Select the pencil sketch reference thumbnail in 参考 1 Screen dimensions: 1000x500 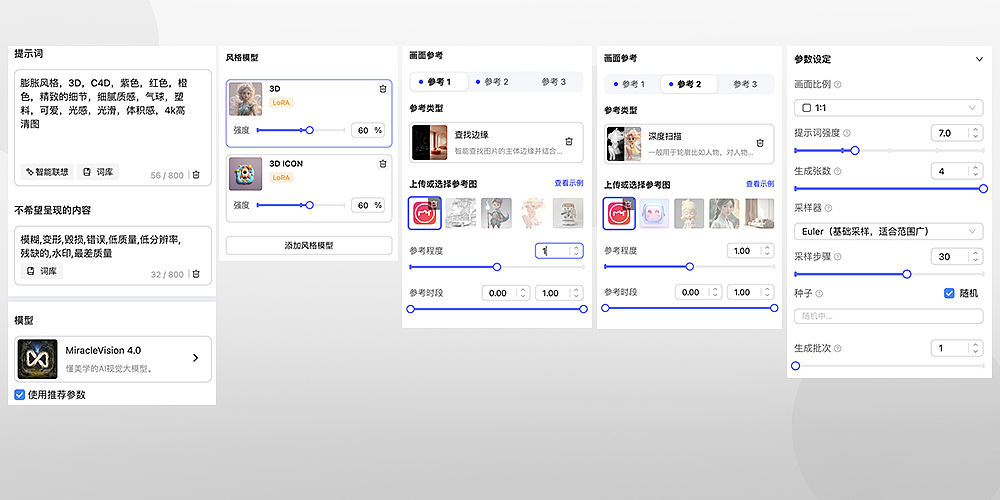click(x=460, y=214)
